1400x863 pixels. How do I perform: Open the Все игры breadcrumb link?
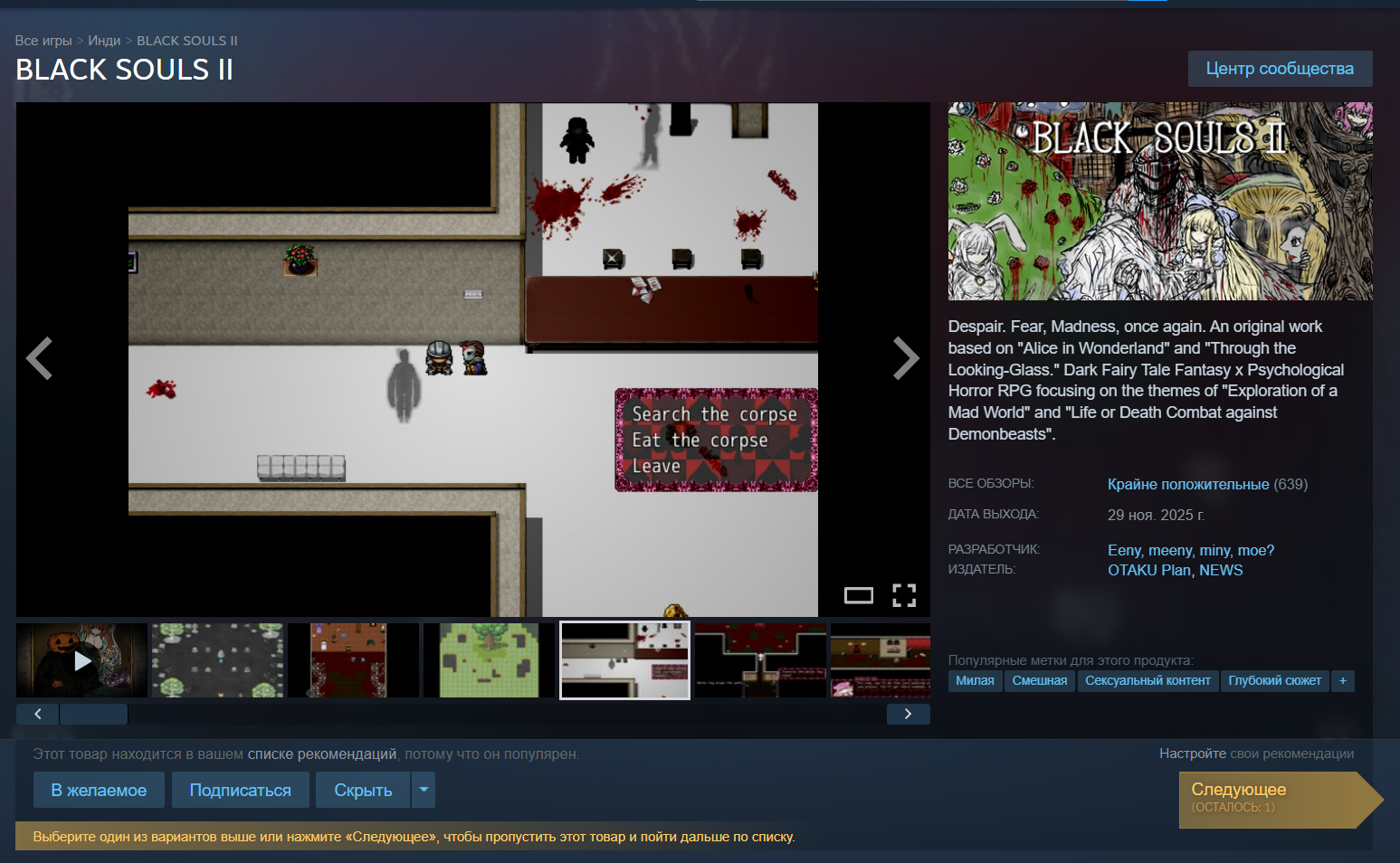43,41
